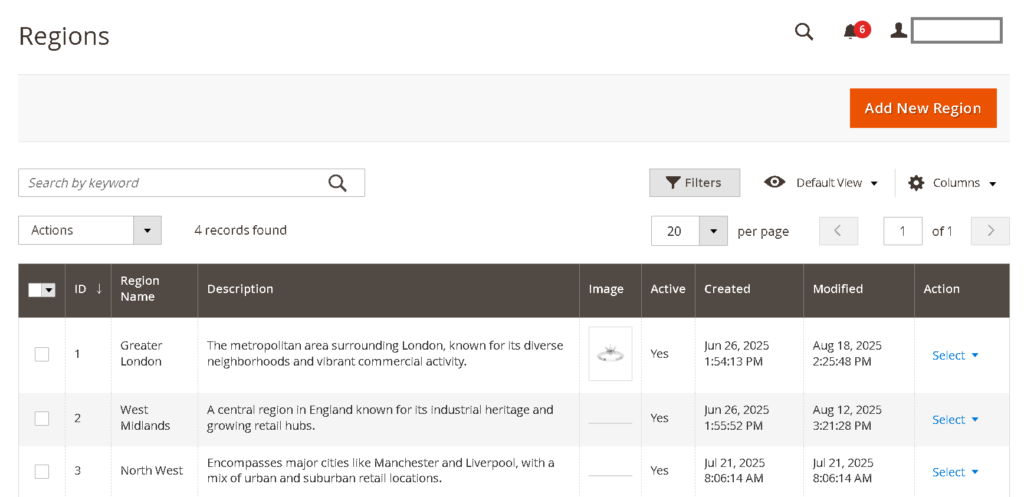Click the Search by keyword input field

coord(170,183)
